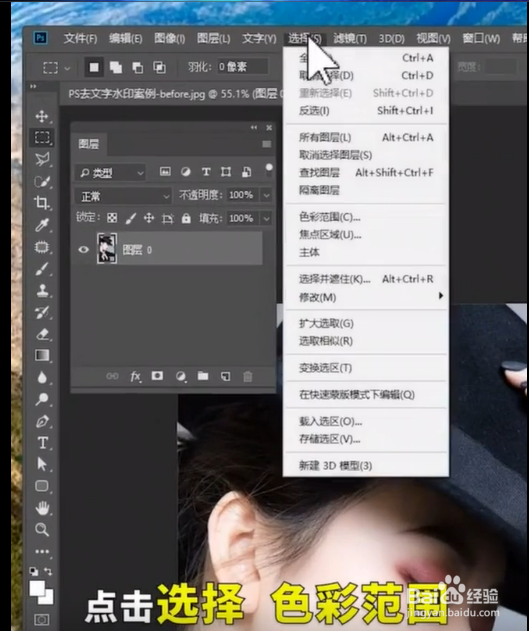Click the 图层 0 thumbnail
Viewport: 529px width, 631px height.
point(107,248)
